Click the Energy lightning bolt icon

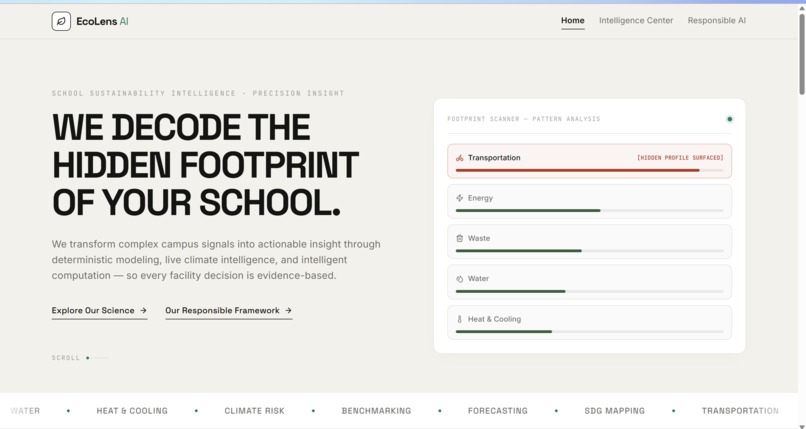coord(460,198)
